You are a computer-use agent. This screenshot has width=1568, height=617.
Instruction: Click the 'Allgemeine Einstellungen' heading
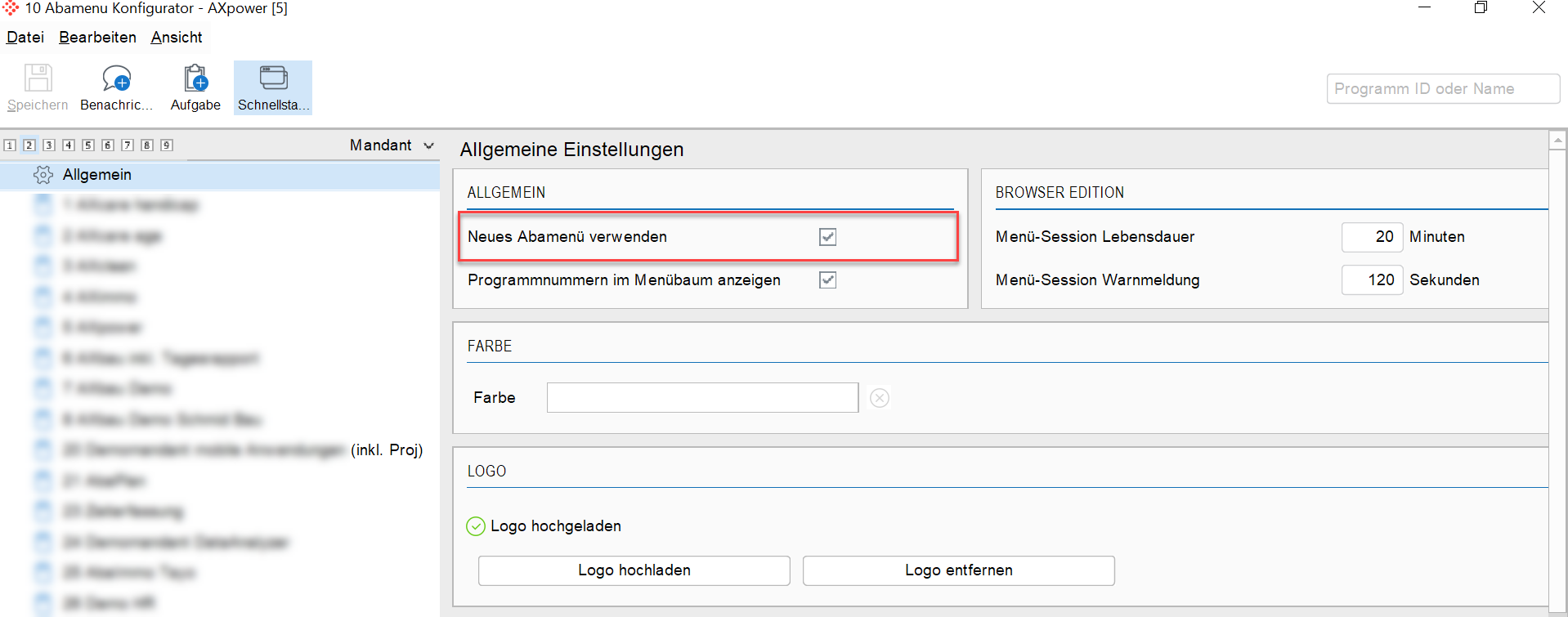[571, 150]
